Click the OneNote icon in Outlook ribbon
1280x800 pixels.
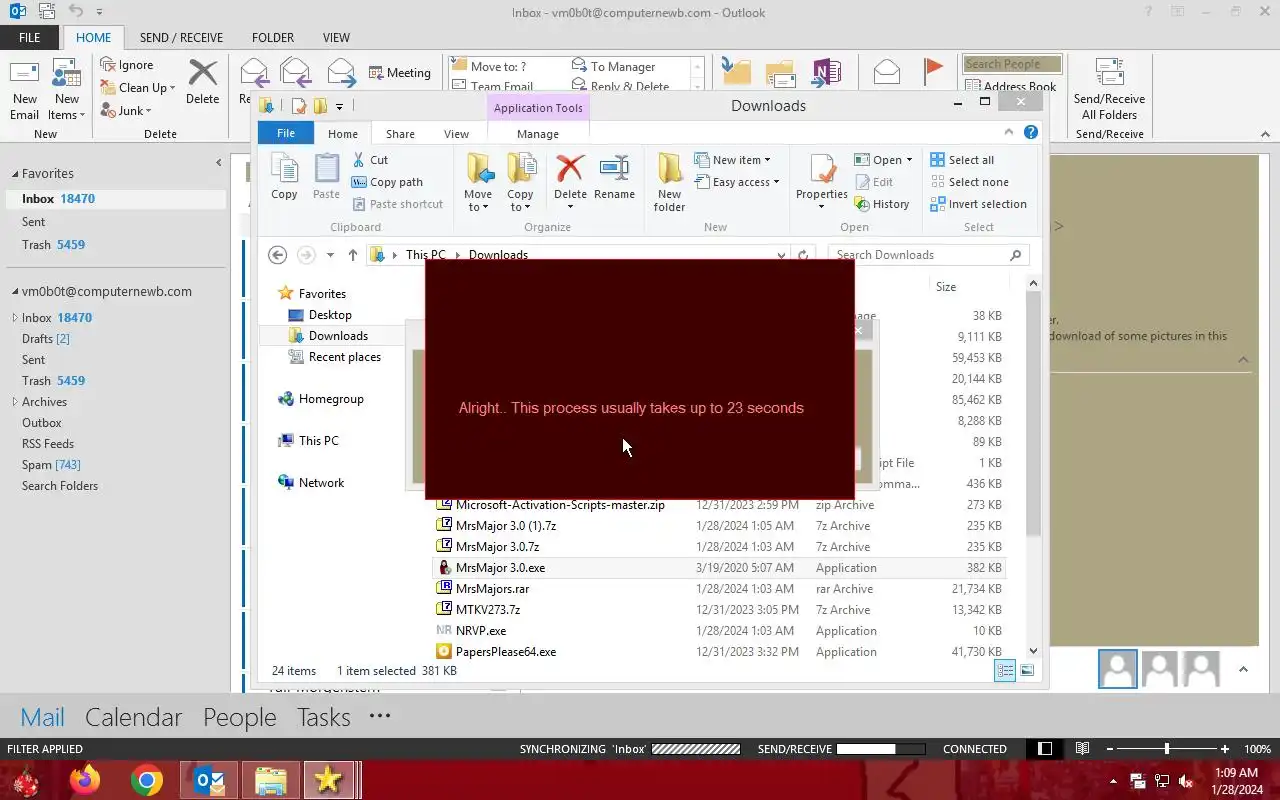pyautogui.click(x=827, y=72)
